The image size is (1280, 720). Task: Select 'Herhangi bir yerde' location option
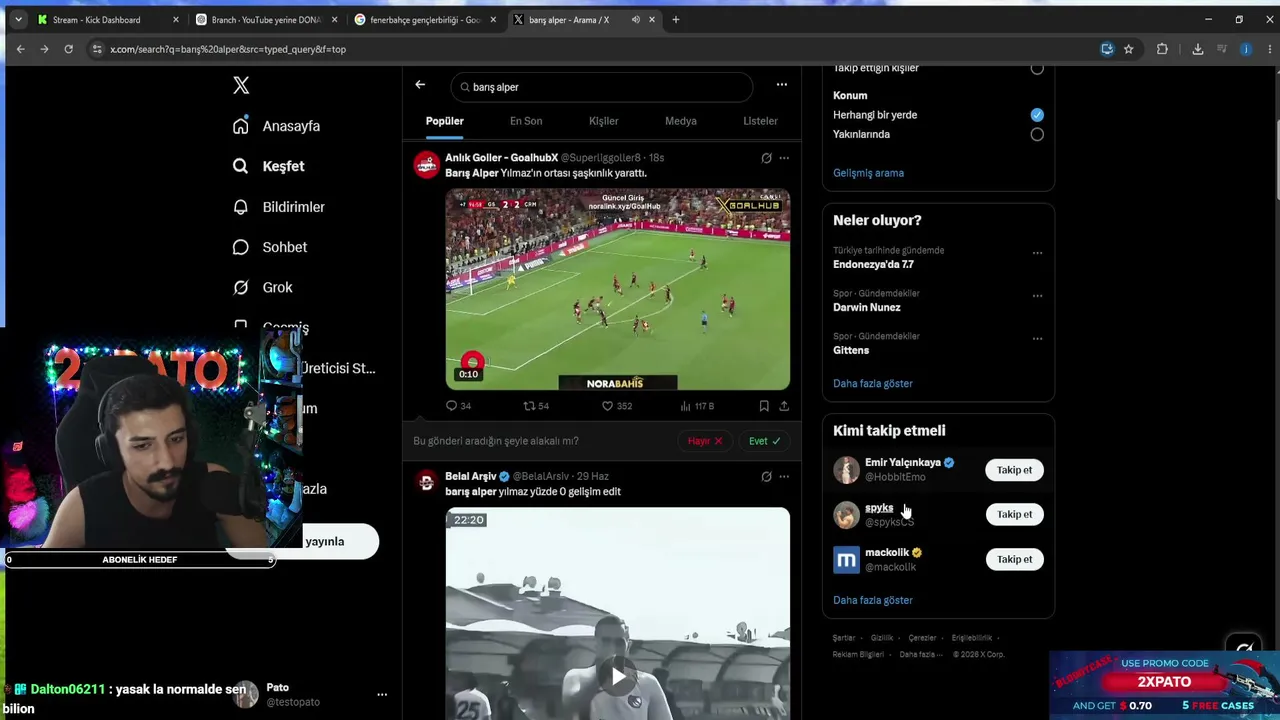[1037, 115]
